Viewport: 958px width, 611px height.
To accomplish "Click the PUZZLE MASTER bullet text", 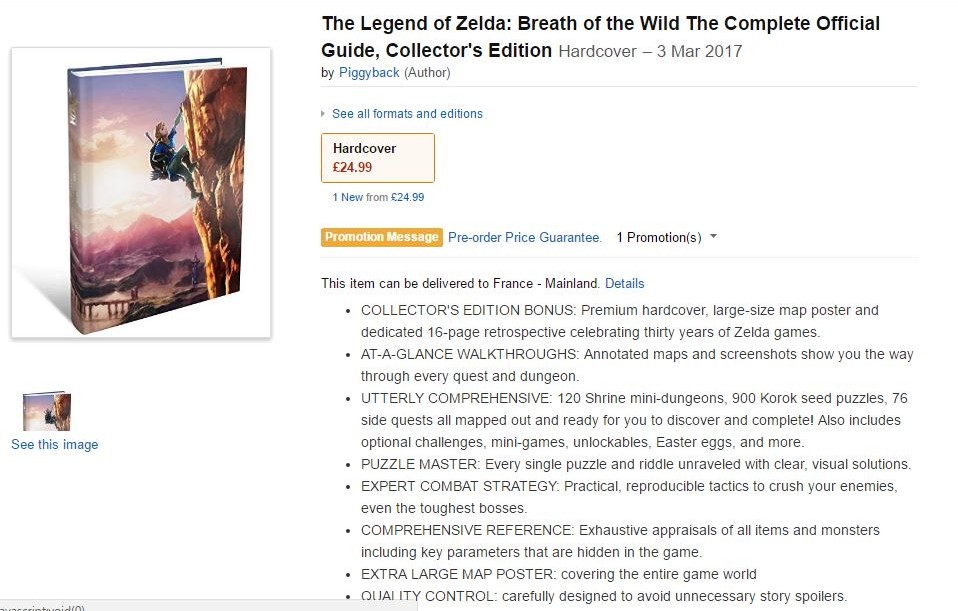I will pos(635,464).
